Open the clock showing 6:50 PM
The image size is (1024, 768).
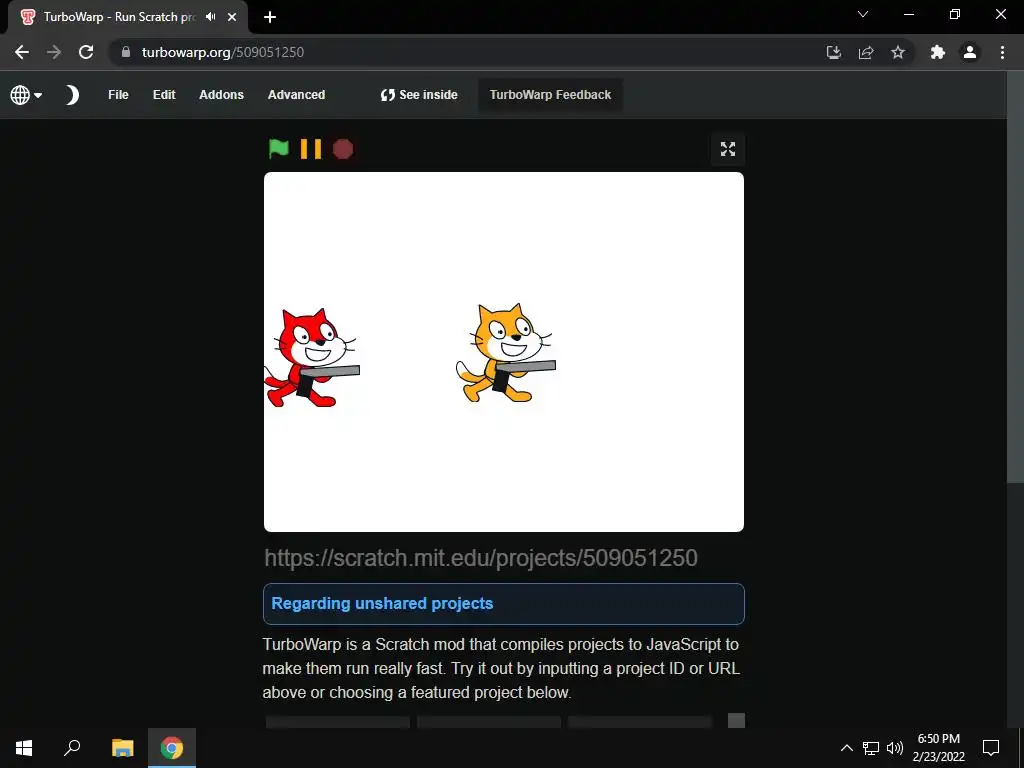938,748
